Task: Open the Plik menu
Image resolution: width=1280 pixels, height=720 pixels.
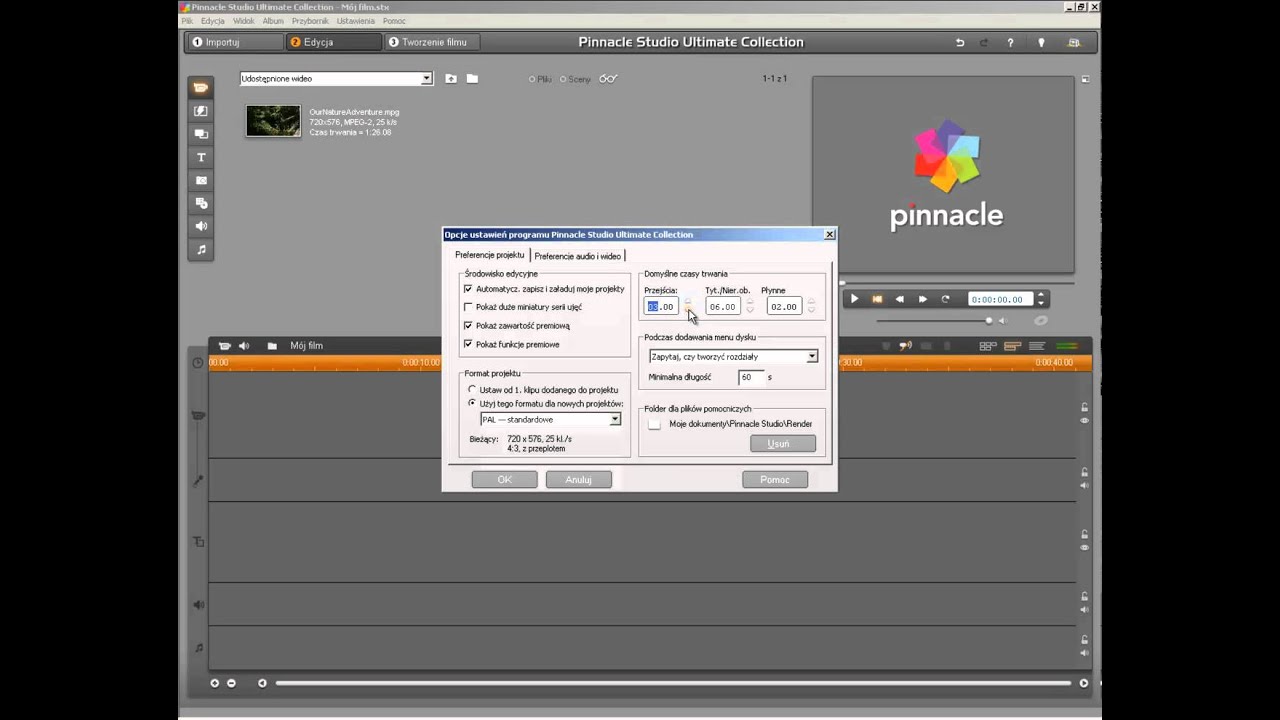Action: pos(187,21)
